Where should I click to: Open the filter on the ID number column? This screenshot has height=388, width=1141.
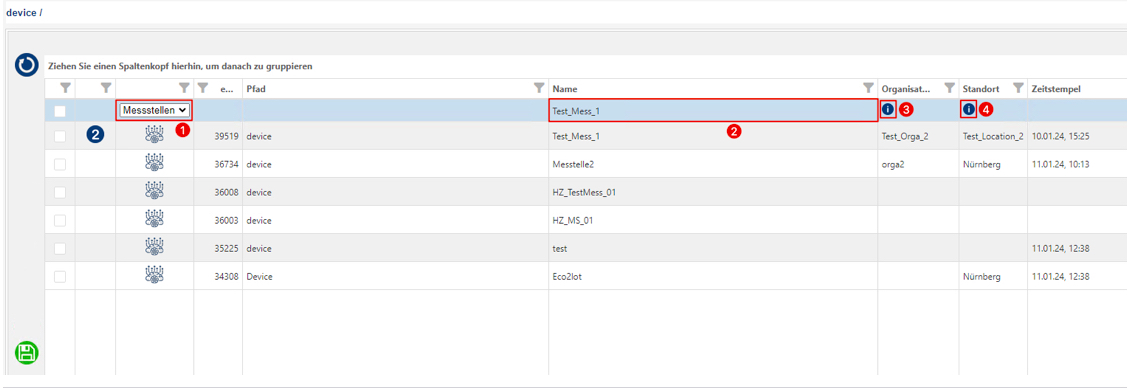[203, 88]
